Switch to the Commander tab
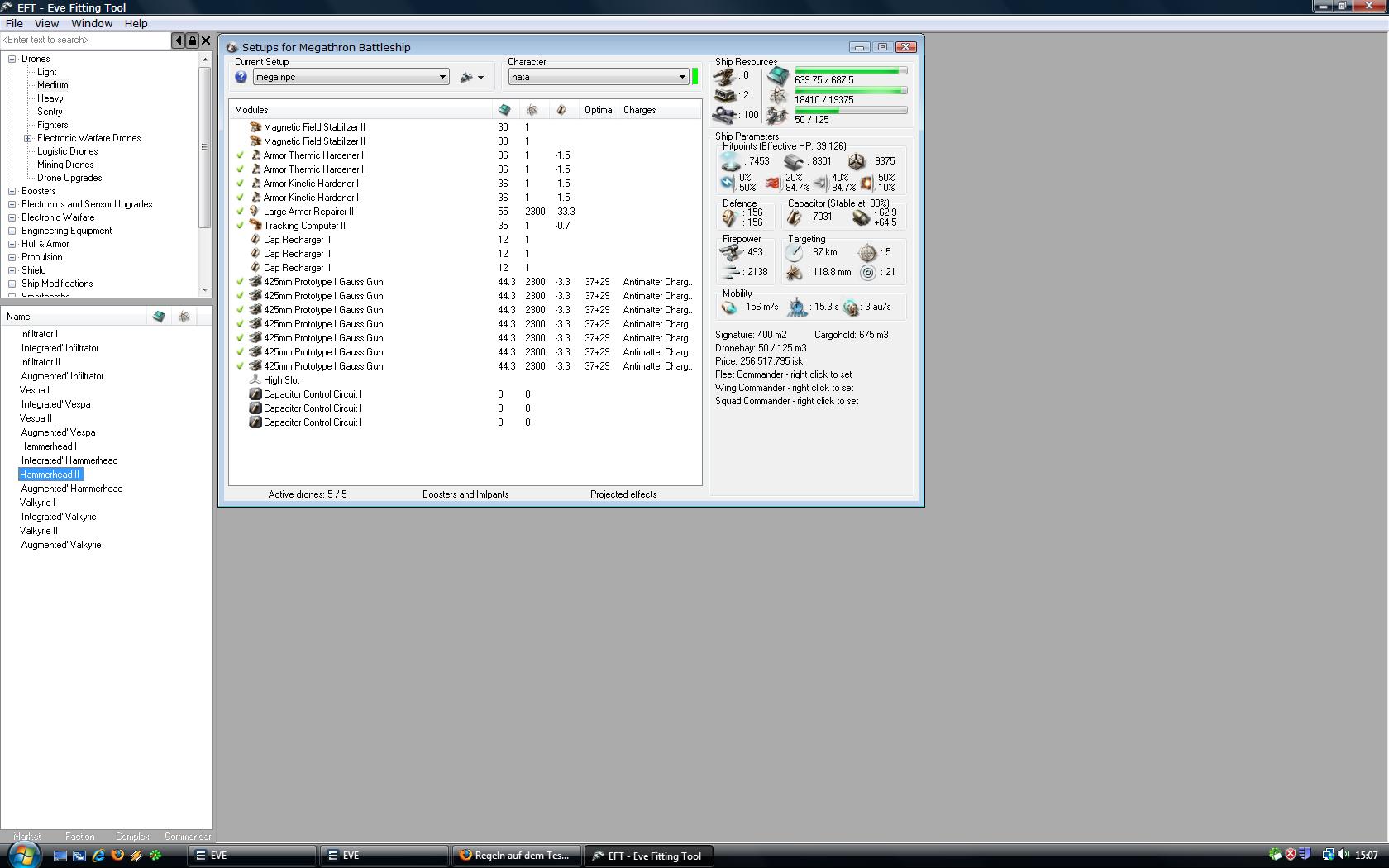Screen dimensions: 1389x868 coord(188,837)
